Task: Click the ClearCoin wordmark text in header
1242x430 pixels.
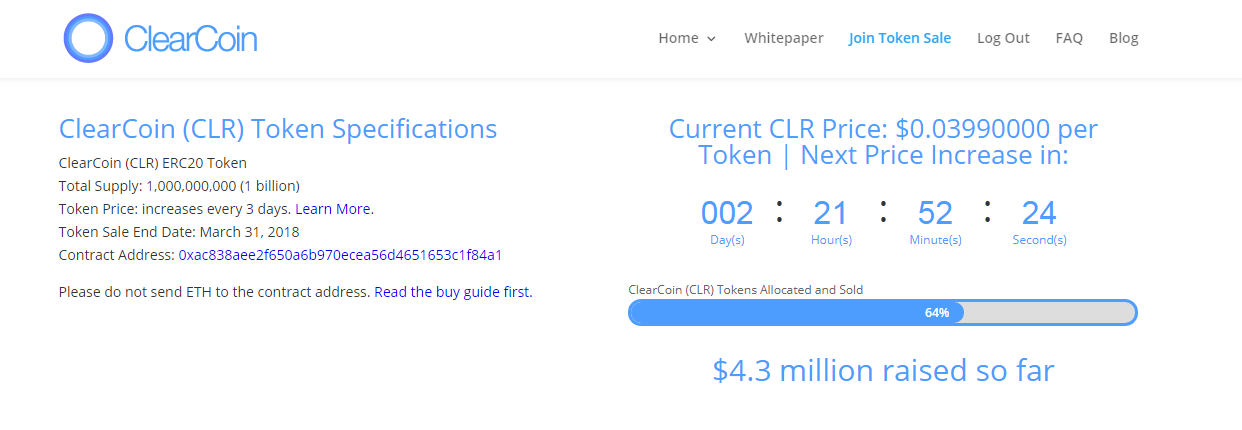Action: tap(190, 39)
